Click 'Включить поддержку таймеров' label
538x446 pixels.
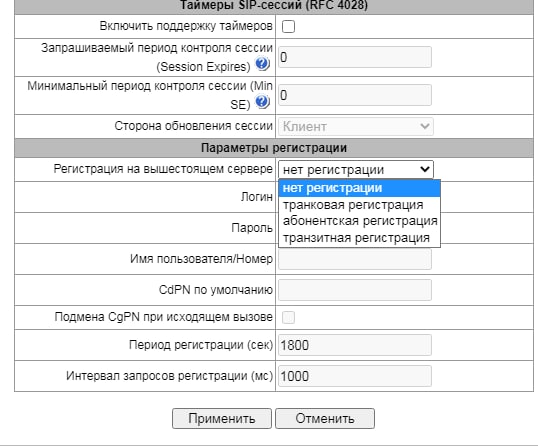[186, 26]
